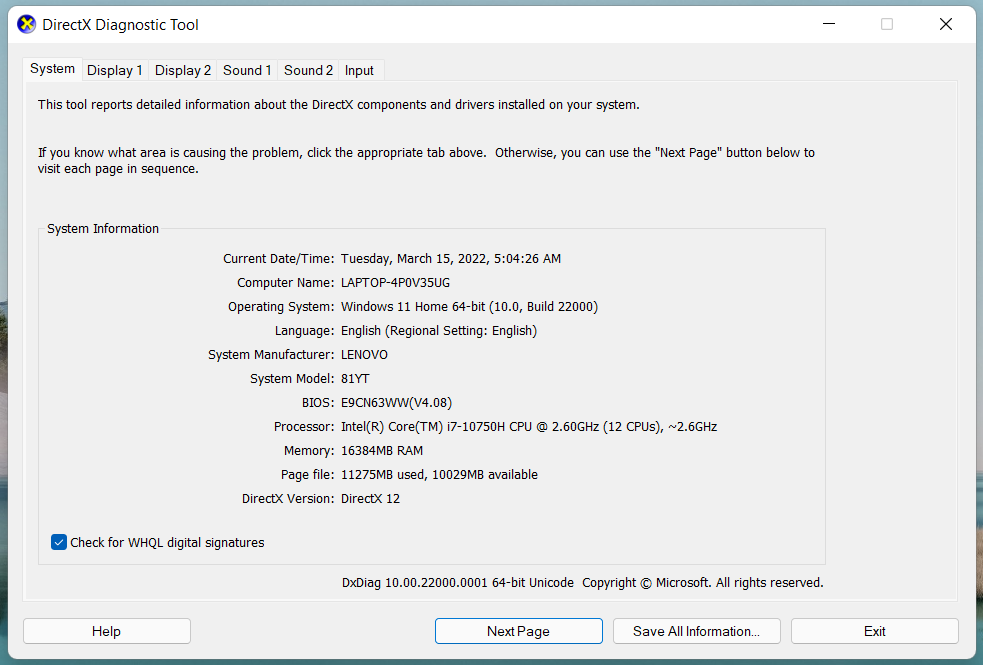
Task: Click Save All Information button
Action: [696, 631]
